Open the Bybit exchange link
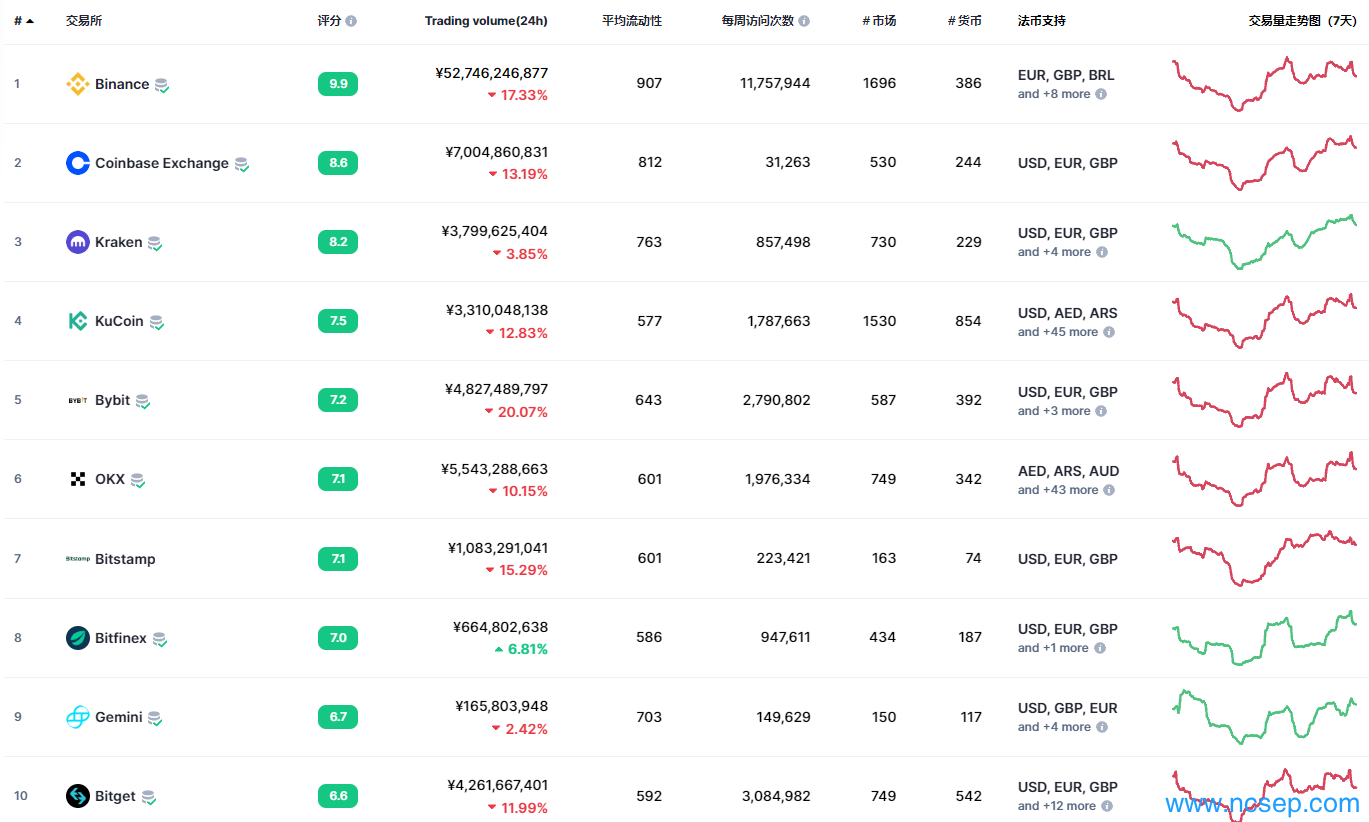This screenshot has width=1369, height=822. [x=112, y=400]
